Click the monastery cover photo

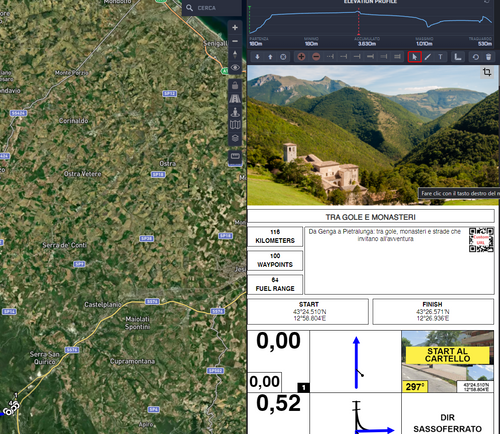tap(373, 135)
